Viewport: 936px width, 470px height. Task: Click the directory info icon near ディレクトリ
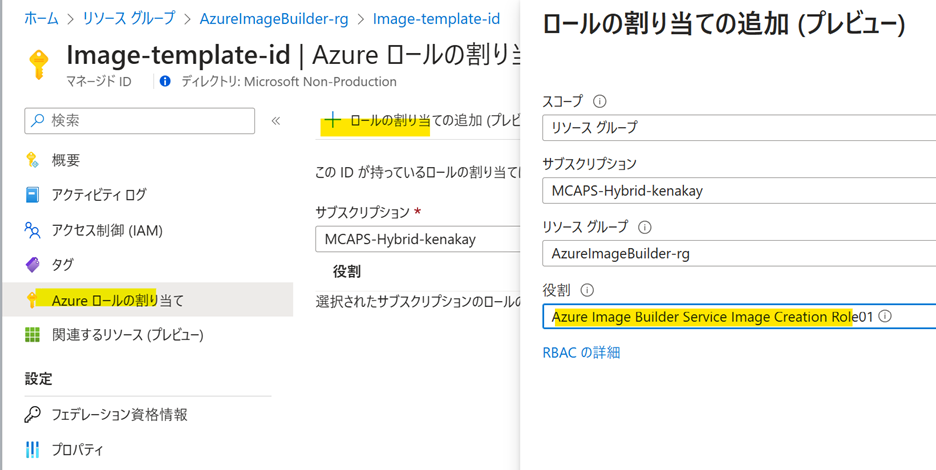(x=165, y=82)
